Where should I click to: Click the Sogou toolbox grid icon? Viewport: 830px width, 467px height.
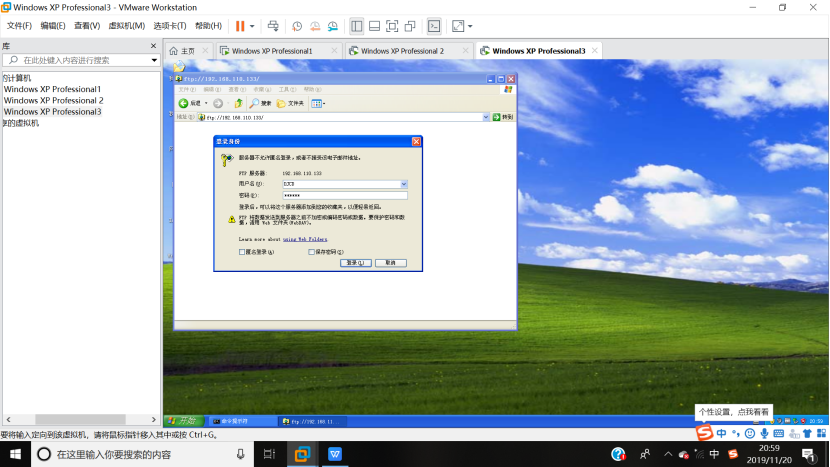pyautogui.click(x=821, y=434)
